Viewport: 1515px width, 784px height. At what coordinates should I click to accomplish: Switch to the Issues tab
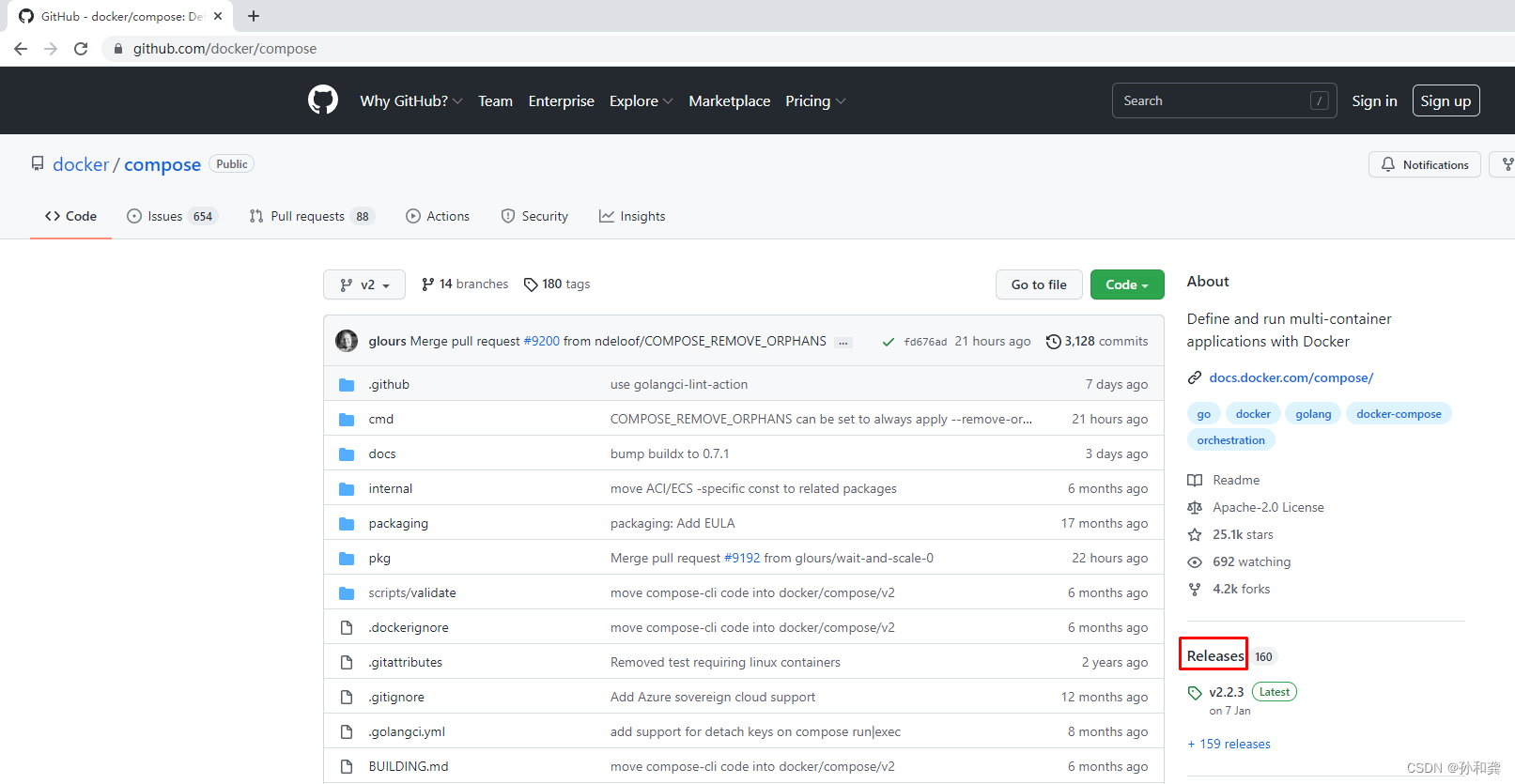click(172, 216)
